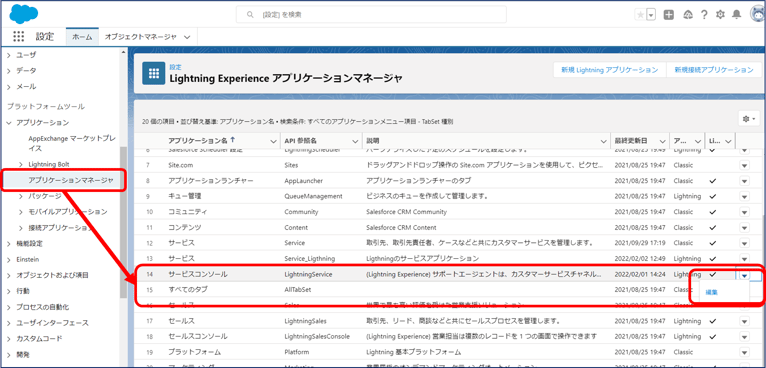The width and height of the screenshot is (766, 368).
Task: Expand パッケージ in sidebar
Action: [20, 196]
